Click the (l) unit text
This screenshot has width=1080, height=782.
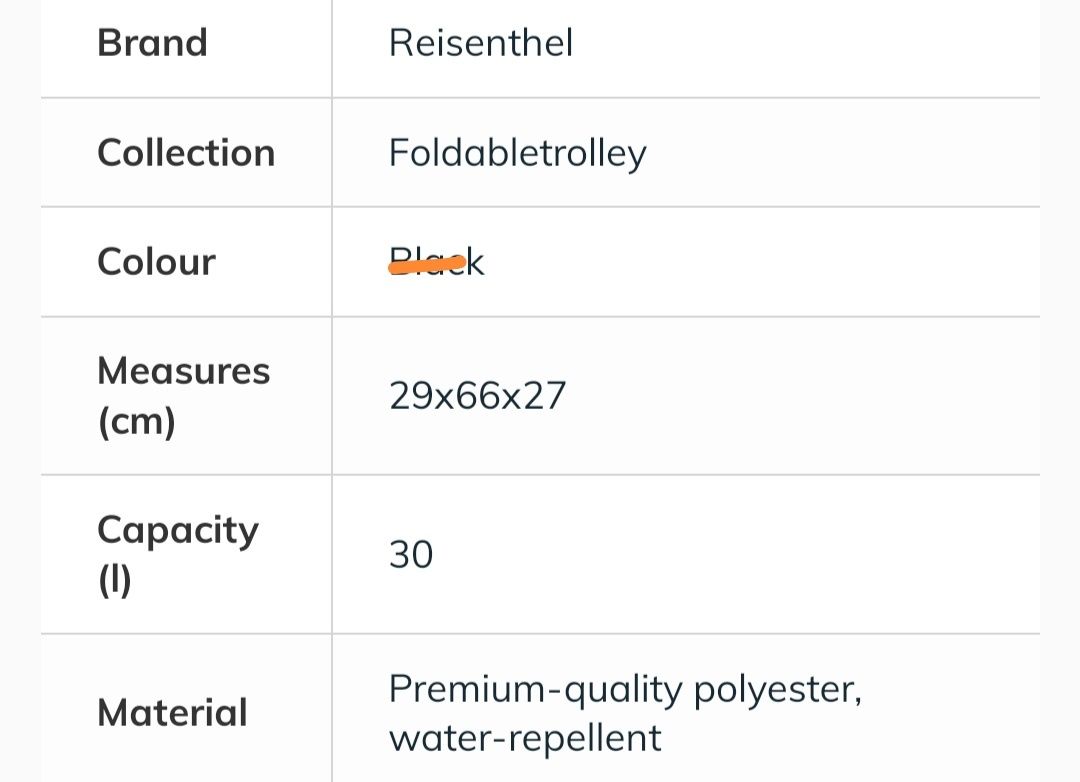click(114, 580)
